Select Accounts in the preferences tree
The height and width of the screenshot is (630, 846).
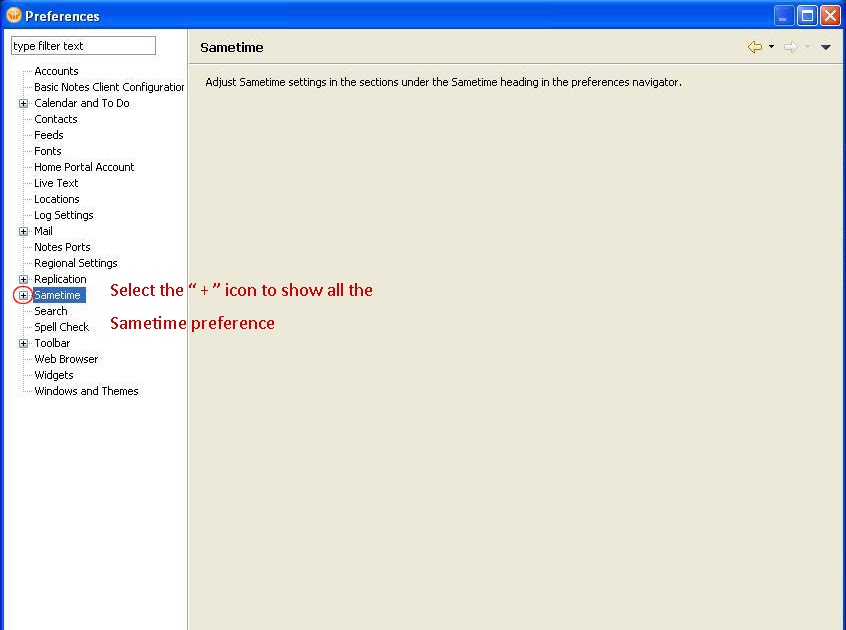[56, 71]
